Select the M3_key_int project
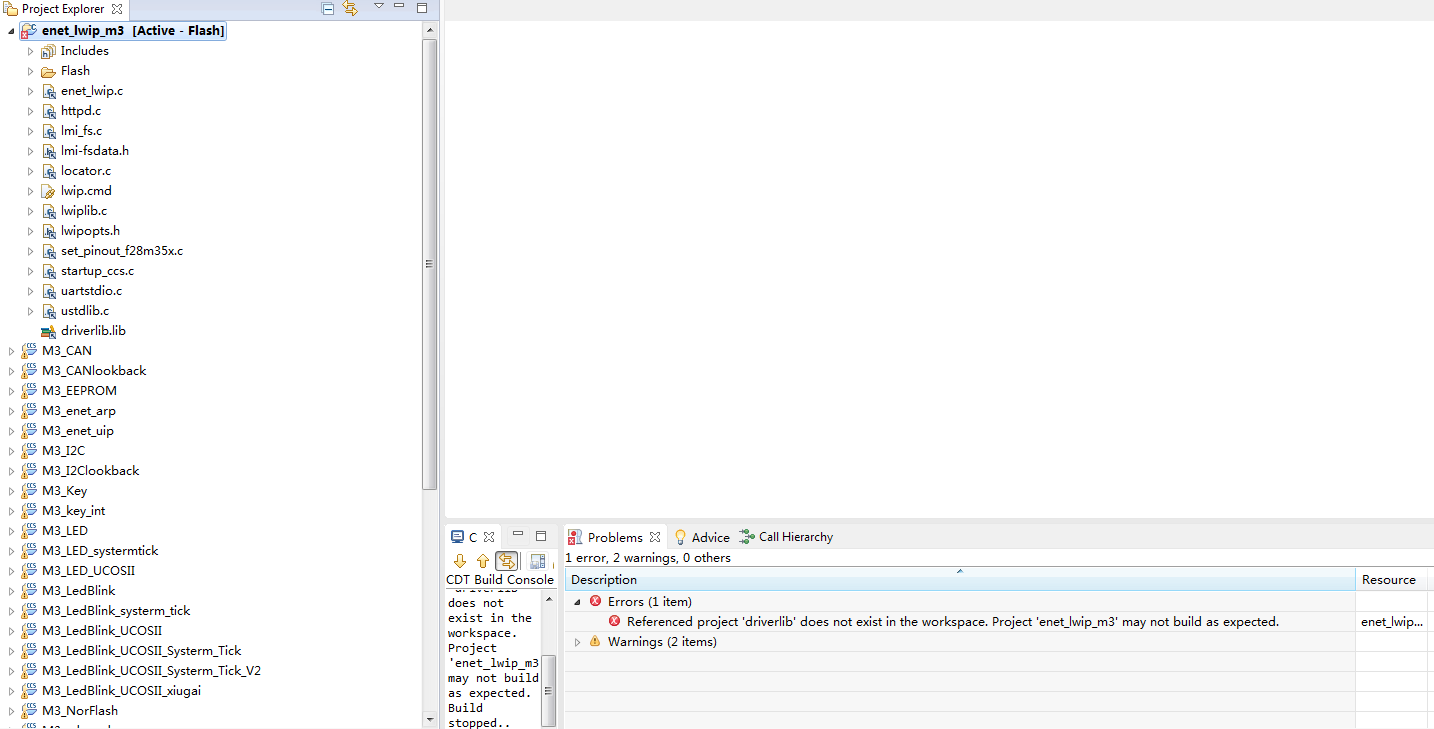Screen dimensions: 1434x729 [x=73, y=511]
